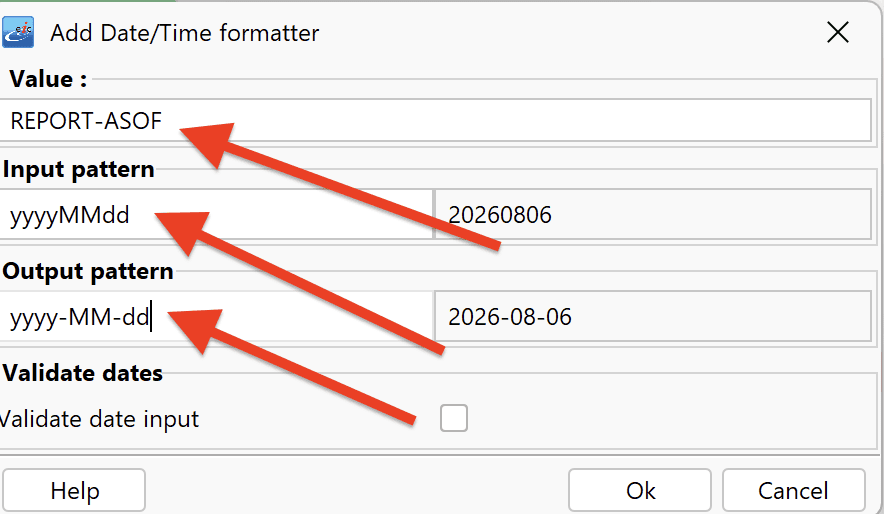The height and width of the screenshot is (514, 884).
Task: Click the 'Input pattern' section label
Action: (x=78, y=169)
